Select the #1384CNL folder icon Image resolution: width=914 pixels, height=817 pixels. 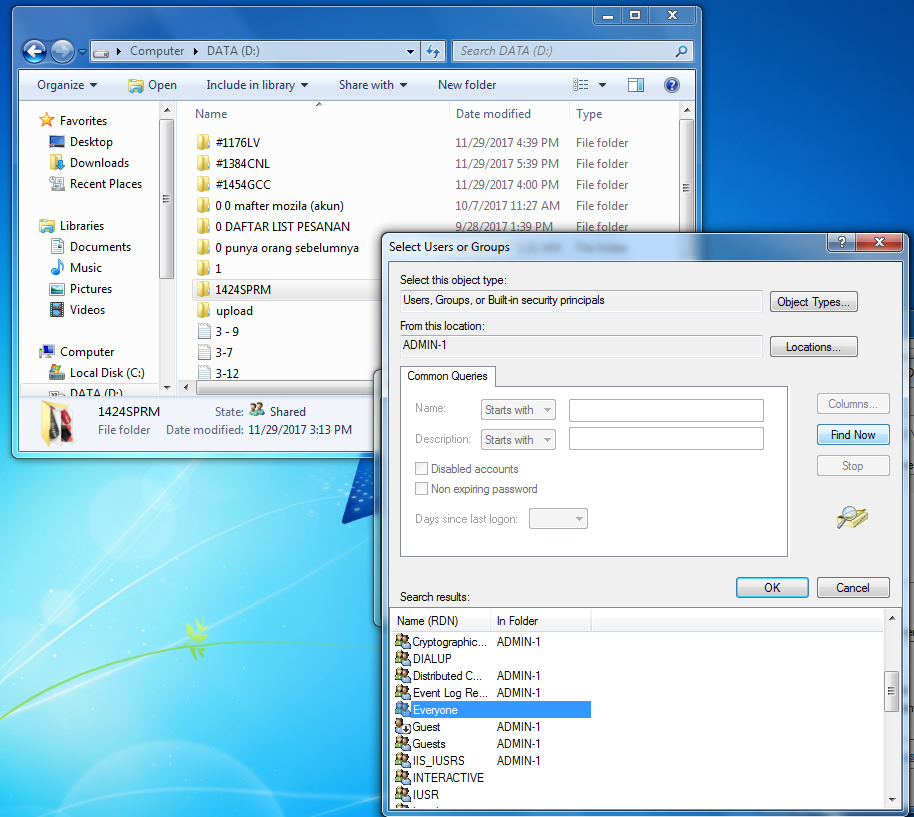tap(203, 163)
